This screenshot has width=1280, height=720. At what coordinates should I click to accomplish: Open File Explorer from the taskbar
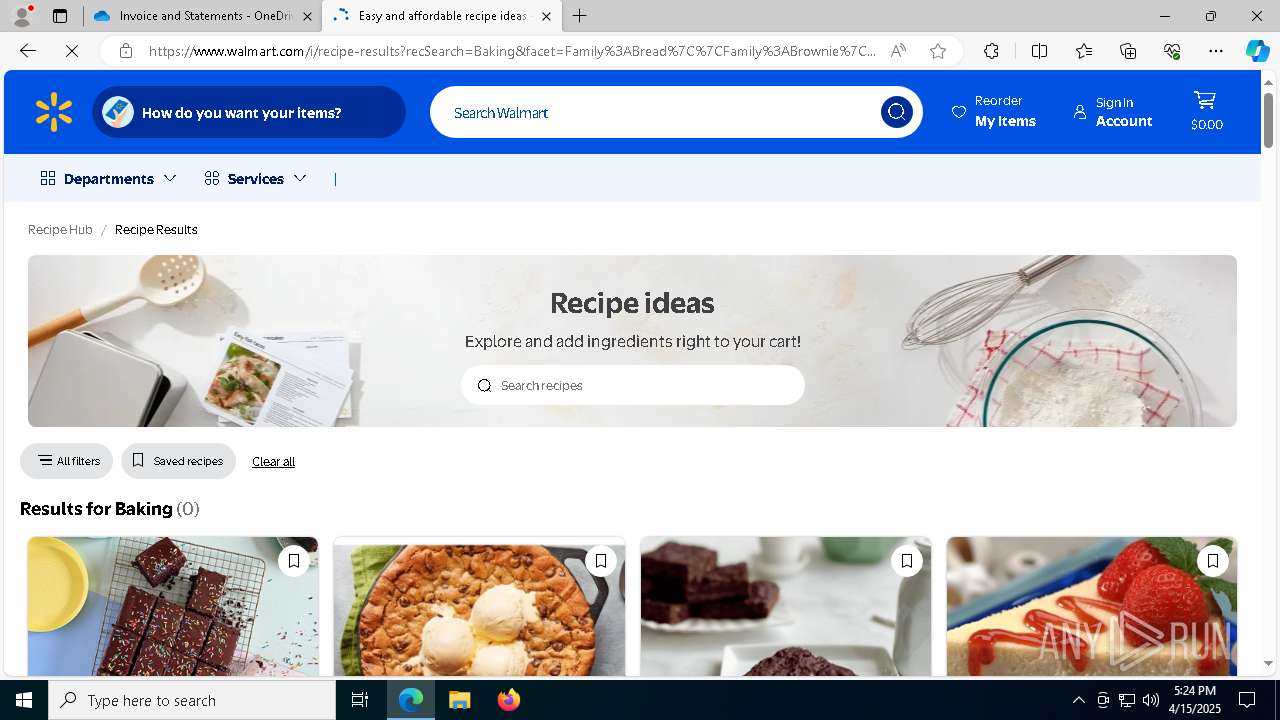pyautogui.click(x=459, y=700)
